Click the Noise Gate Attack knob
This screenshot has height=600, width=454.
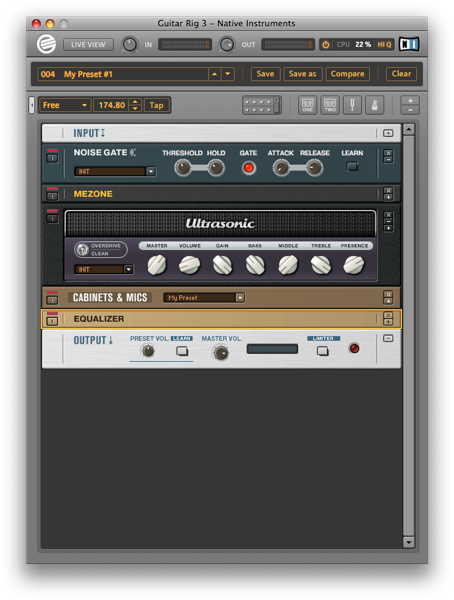[281, 168]
